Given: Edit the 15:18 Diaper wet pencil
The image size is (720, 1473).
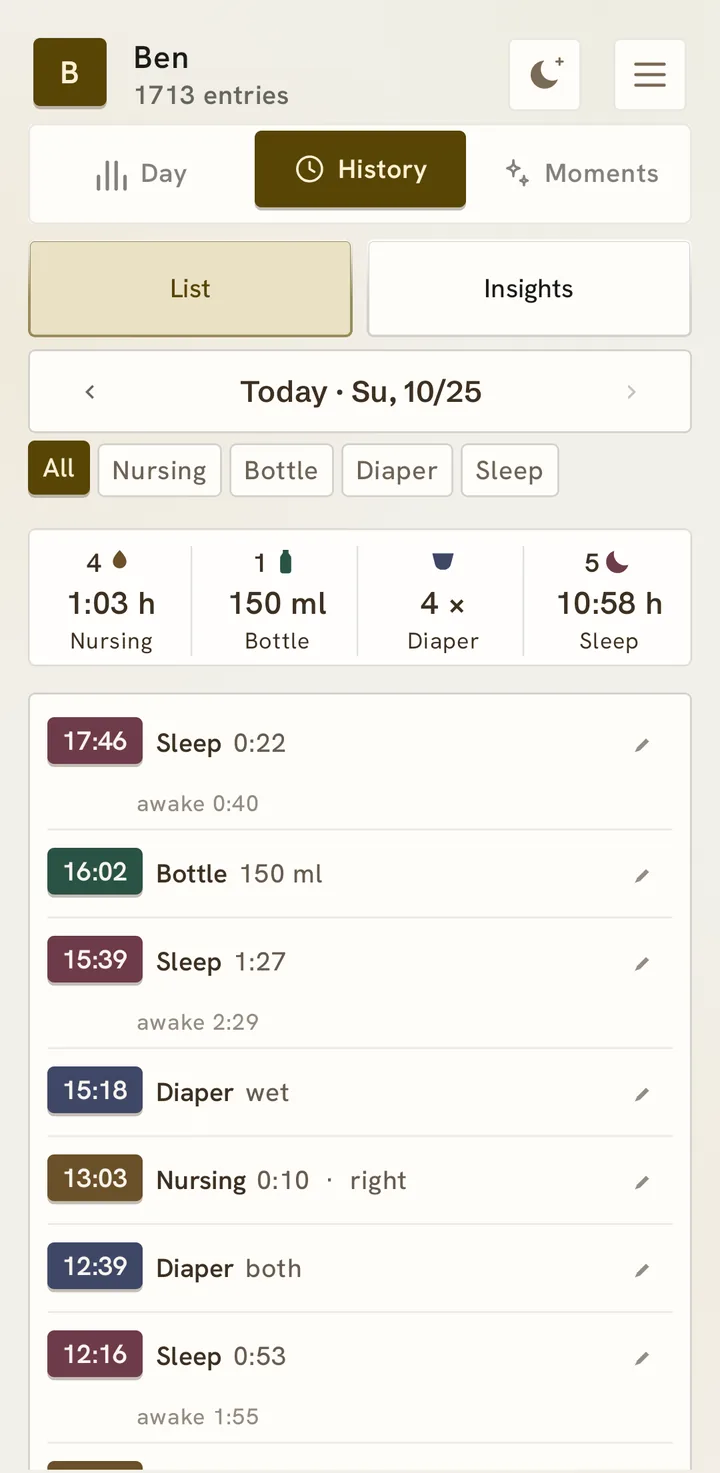Looking at the screenshot, I should click(642, 1094).
